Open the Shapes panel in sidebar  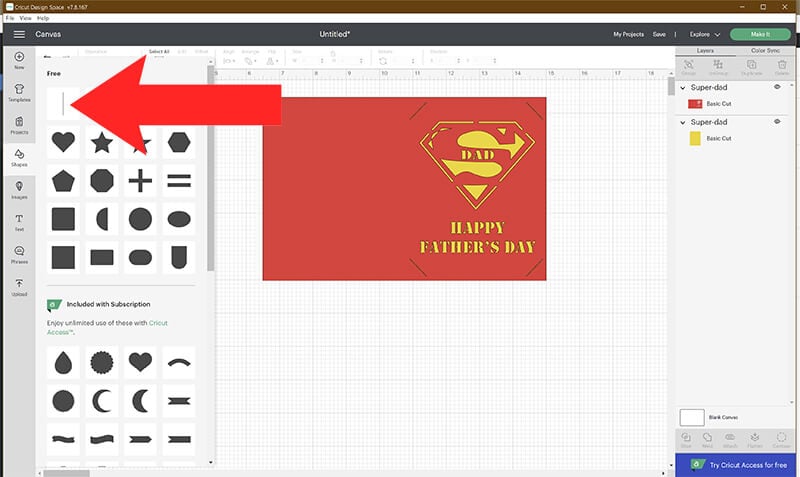tap(19, 158)
